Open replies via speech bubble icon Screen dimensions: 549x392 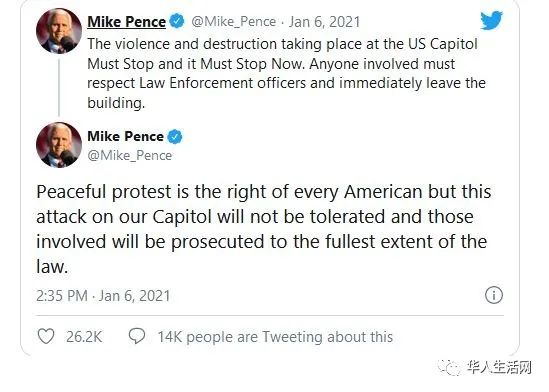(137, 336)
